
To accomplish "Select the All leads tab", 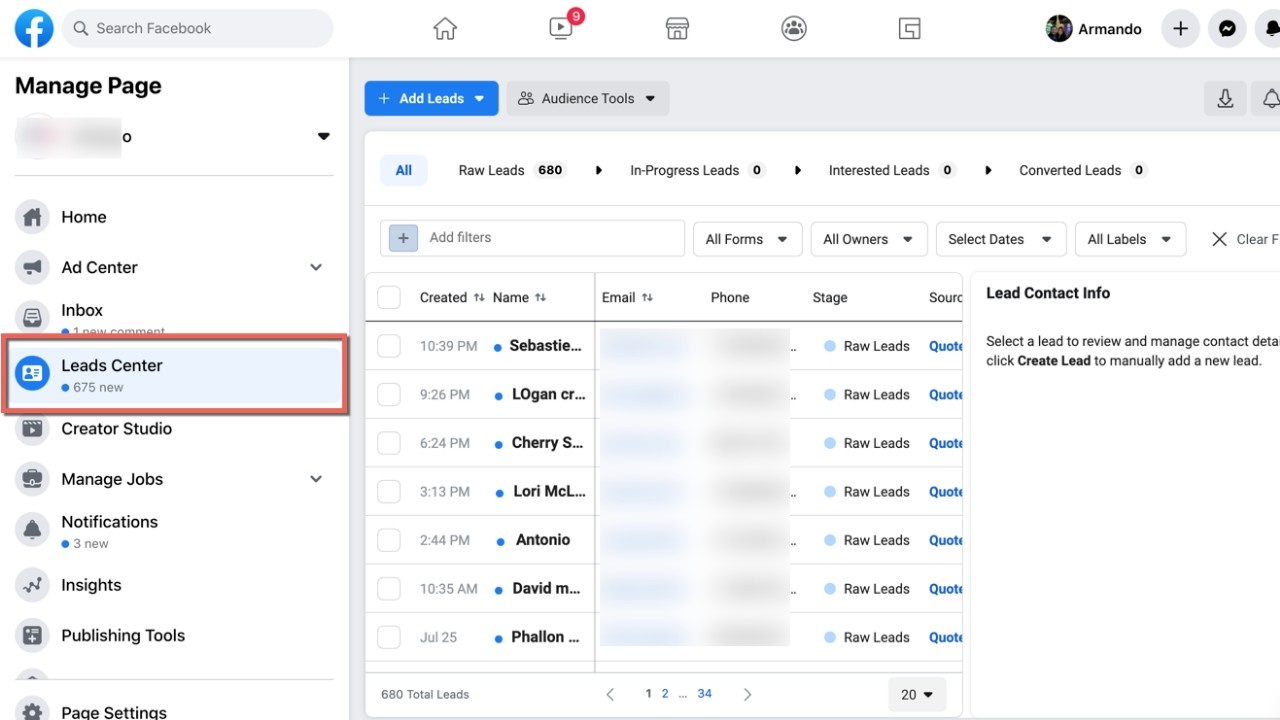I will point(404,170).
